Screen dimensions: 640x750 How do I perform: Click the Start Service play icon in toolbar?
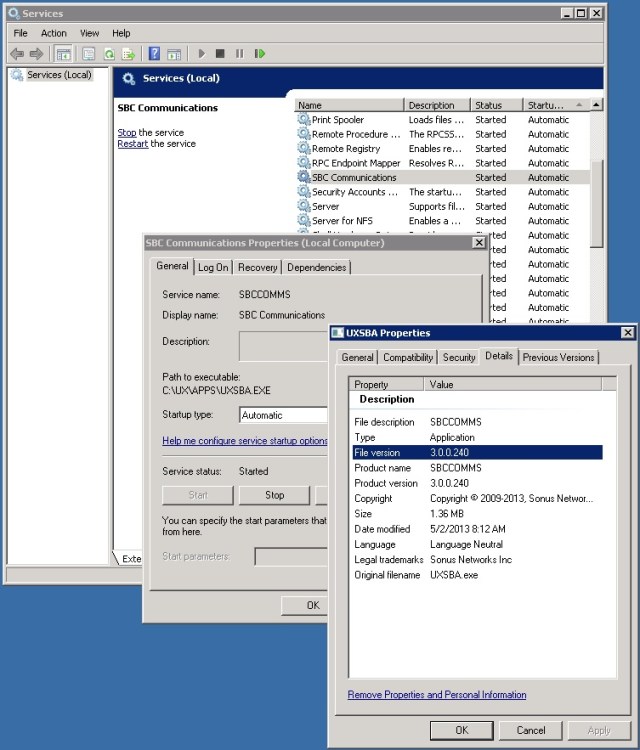tap(201, 54)
